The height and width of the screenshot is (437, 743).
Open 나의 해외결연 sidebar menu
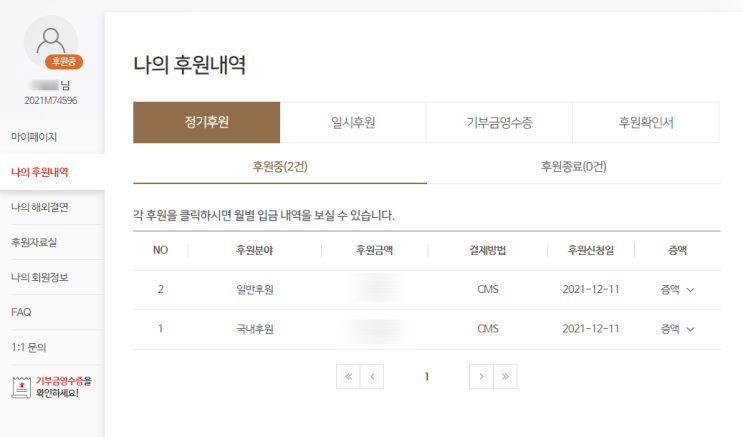[x=39, y=207]
